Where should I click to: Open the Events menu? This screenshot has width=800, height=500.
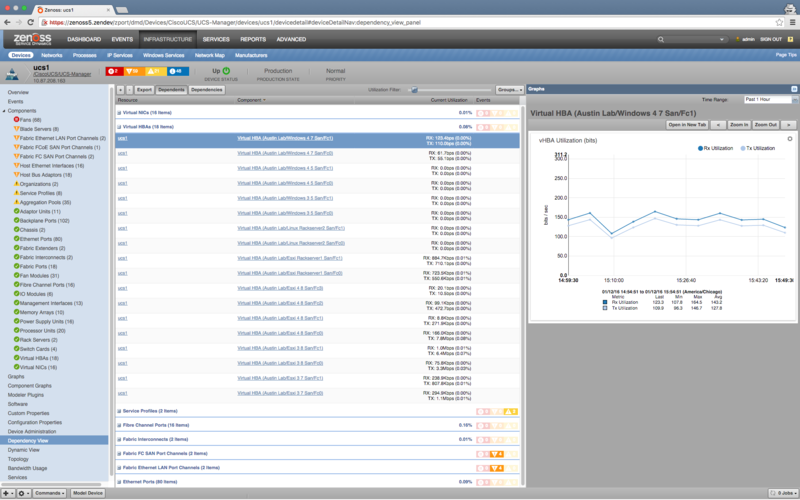(122, 39)
